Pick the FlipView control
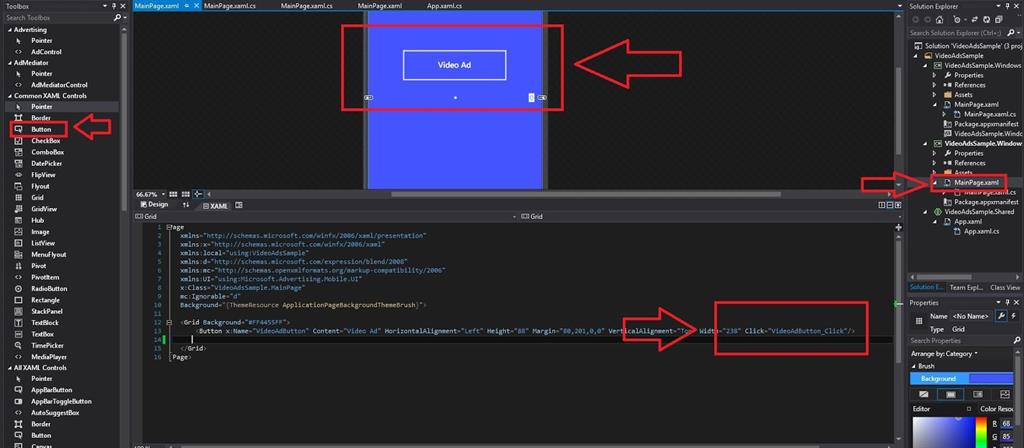This screenshot has height=448, width=1024. click(43, 175)
